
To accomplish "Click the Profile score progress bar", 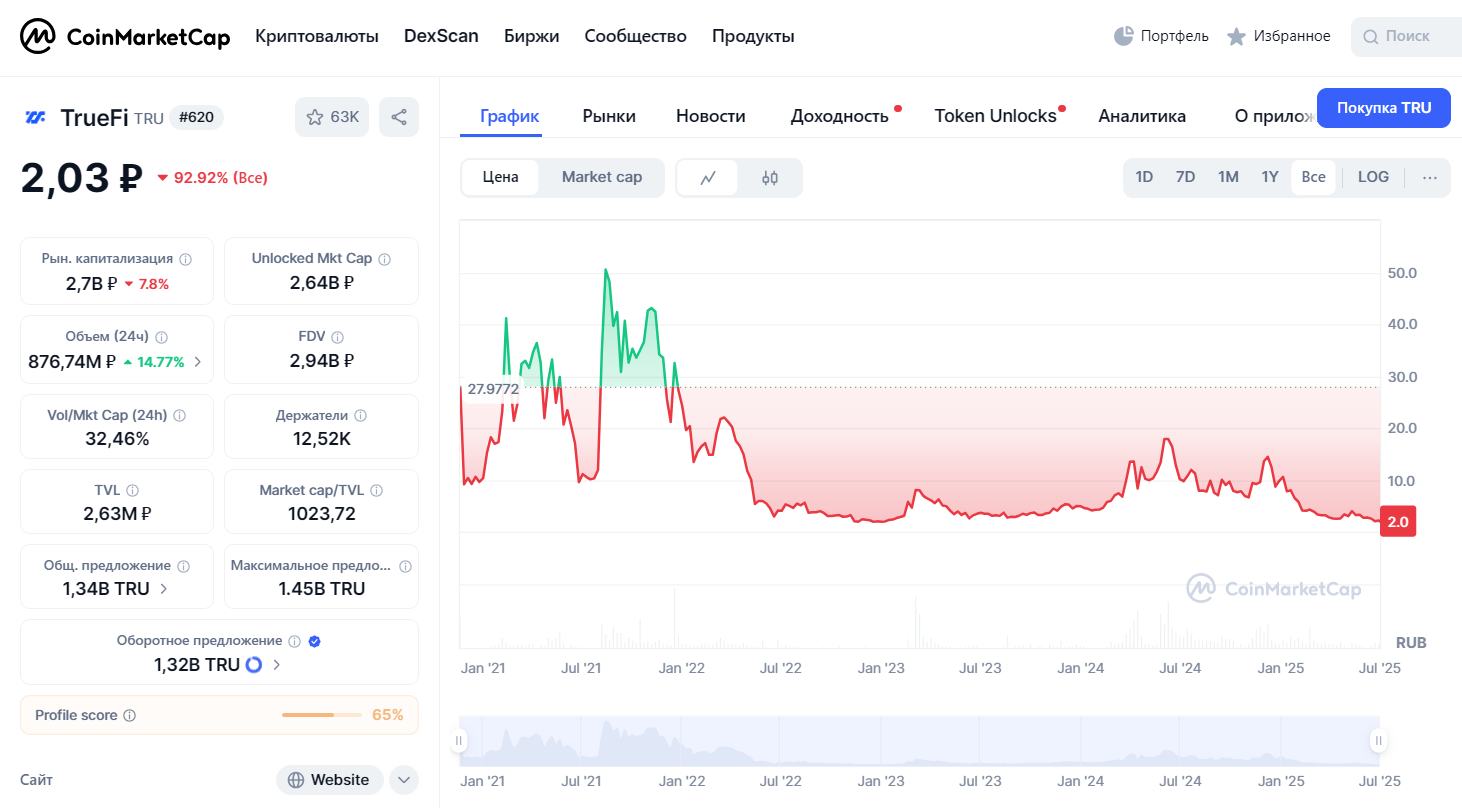I will 322,715.
